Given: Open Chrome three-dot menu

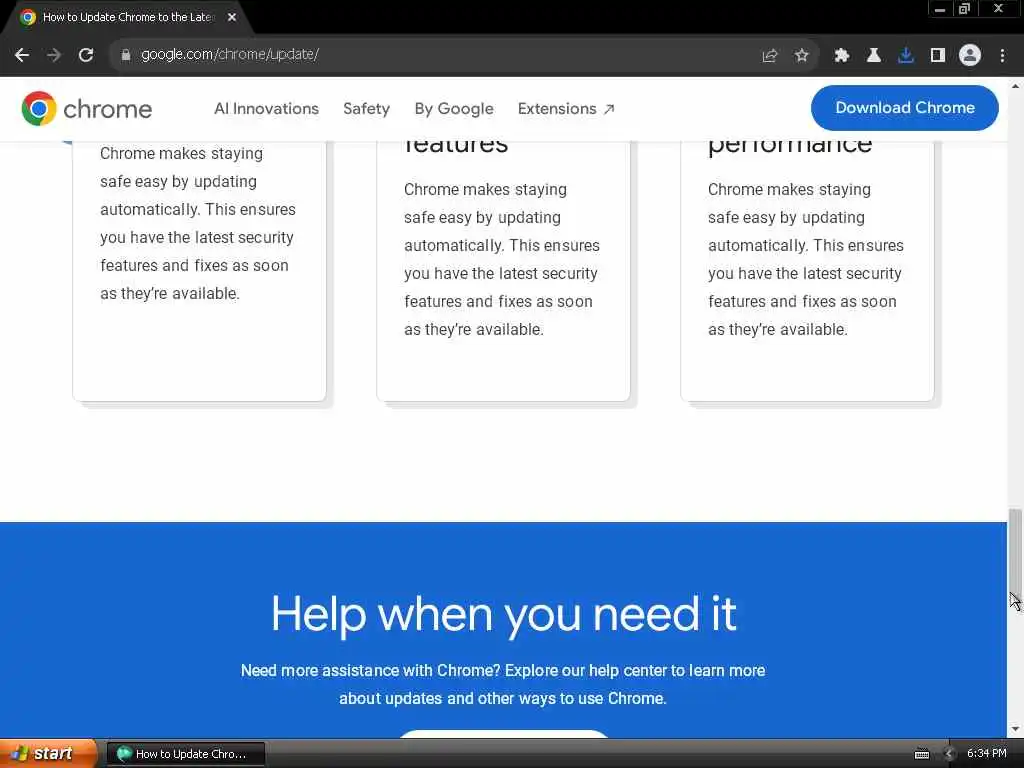Looking at the screenshot, I should pyautogui.click(x=1002, y=56).
